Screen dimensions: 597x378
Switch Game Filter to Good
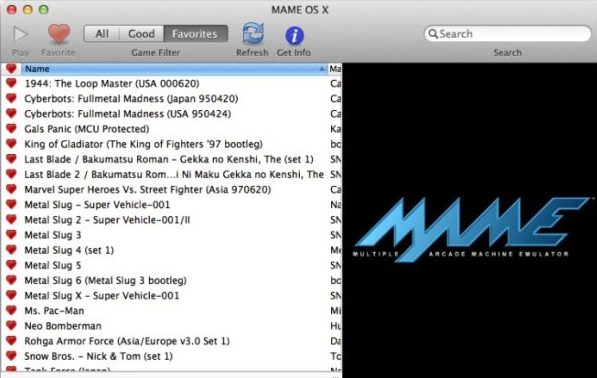tap(141, 34)
